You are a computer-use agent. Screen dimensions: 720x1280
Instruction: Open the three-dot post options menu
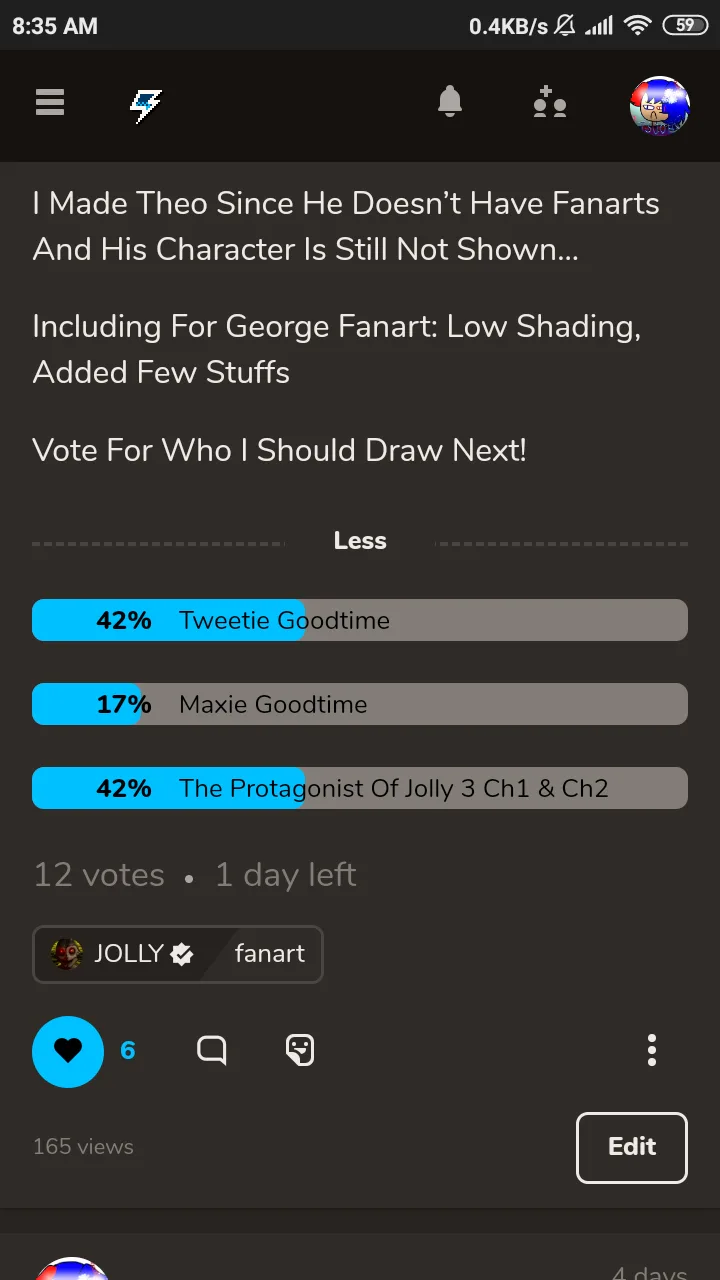(x=652, y=1050)
